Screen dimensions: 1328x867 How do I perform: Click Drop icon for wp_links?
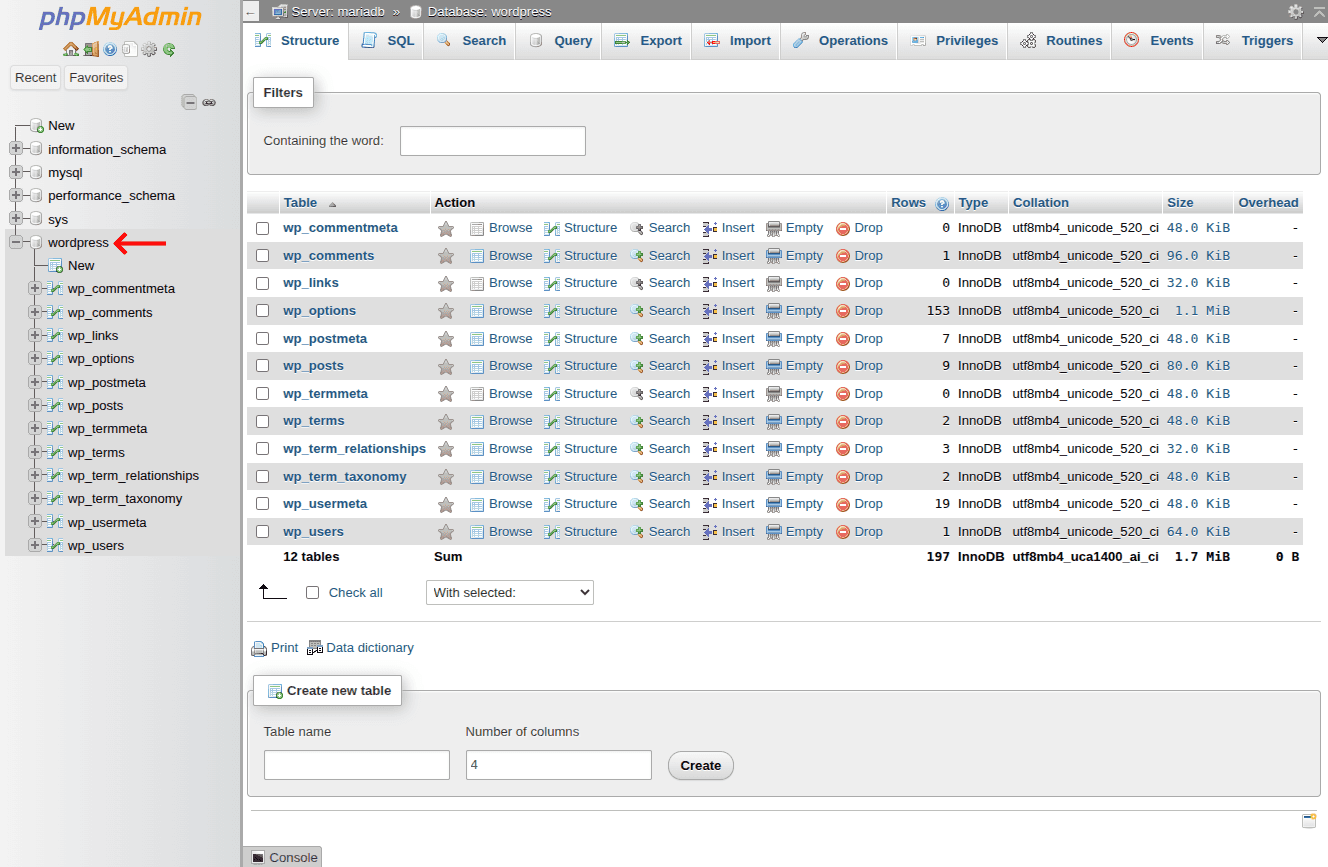click(843, 283)
